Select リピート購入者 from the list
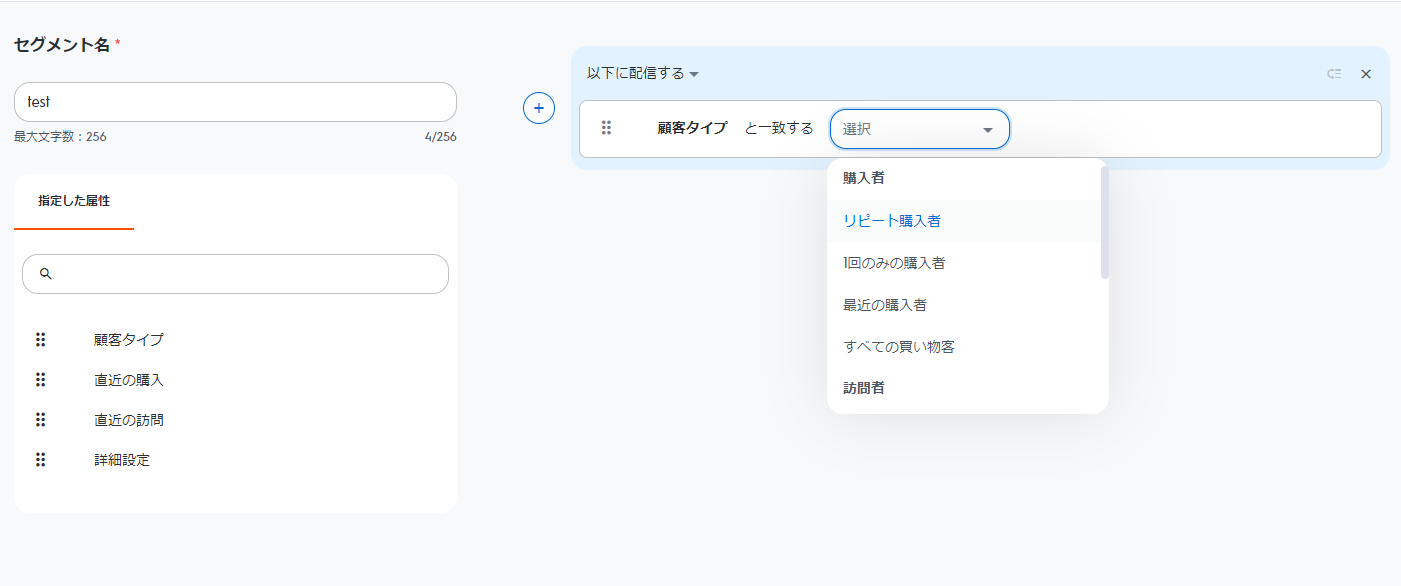Viewport: 1401px width, 586px height. click(892, 221)
